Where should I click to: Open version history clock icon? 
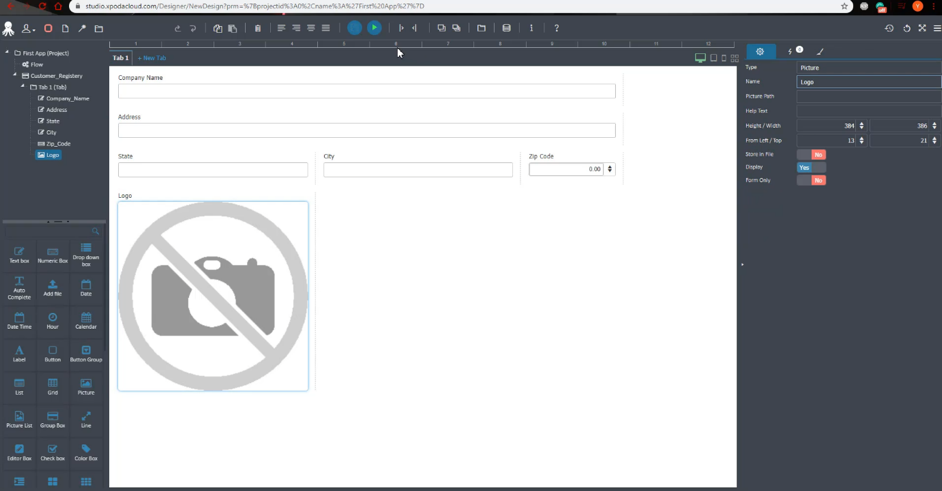click(x=889, y=28)
